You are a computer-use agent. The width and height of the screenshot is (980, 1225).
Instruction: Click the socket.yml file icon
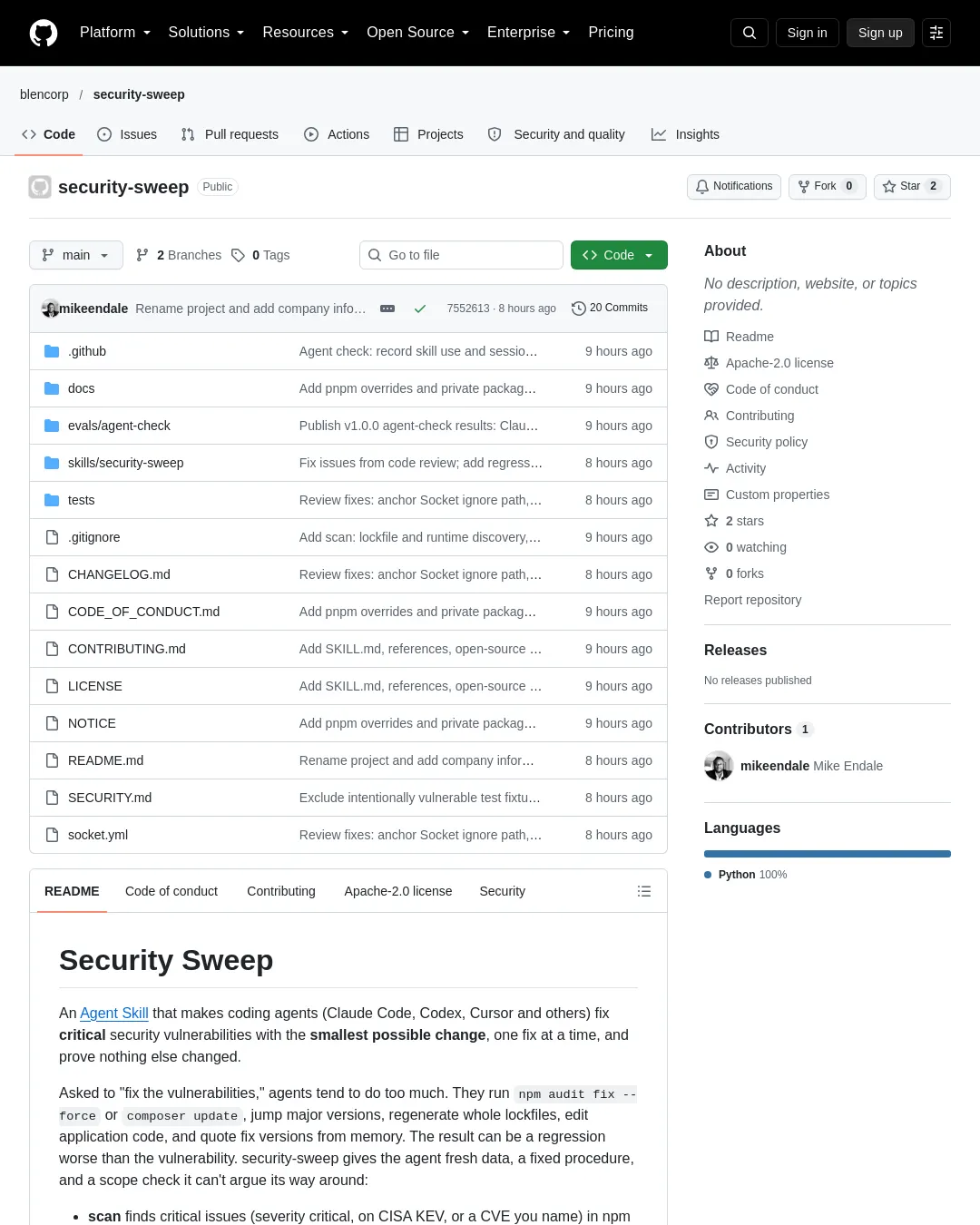(x=52, y=835)
